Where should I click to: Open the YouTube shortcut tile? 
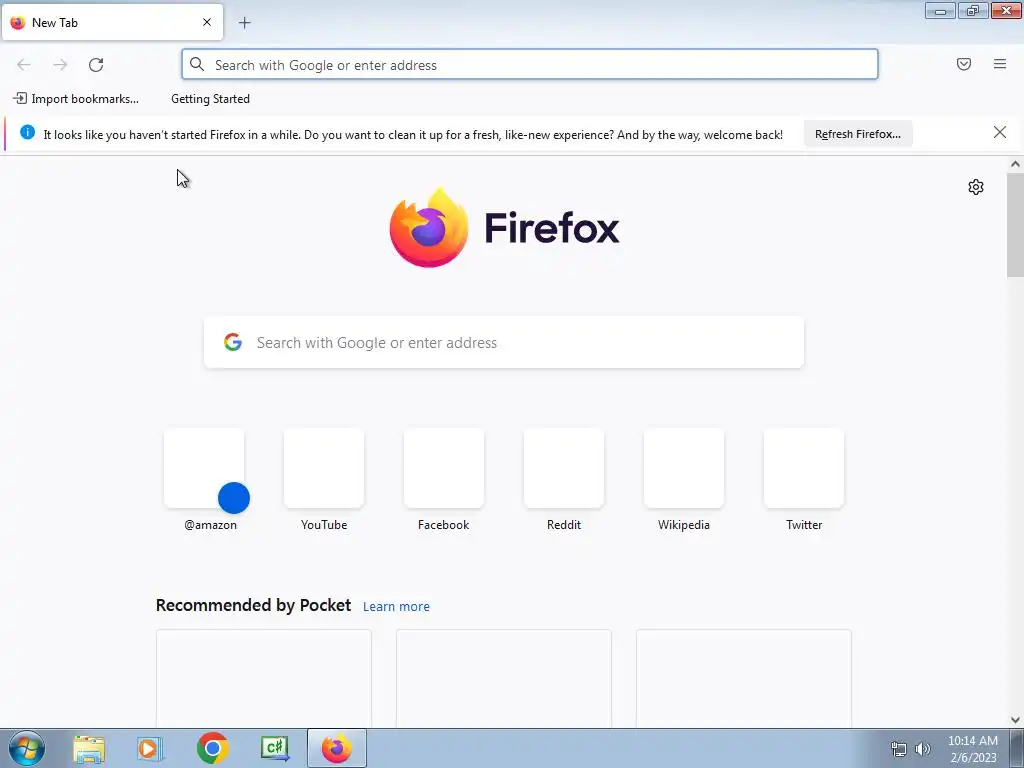[324, 468]
